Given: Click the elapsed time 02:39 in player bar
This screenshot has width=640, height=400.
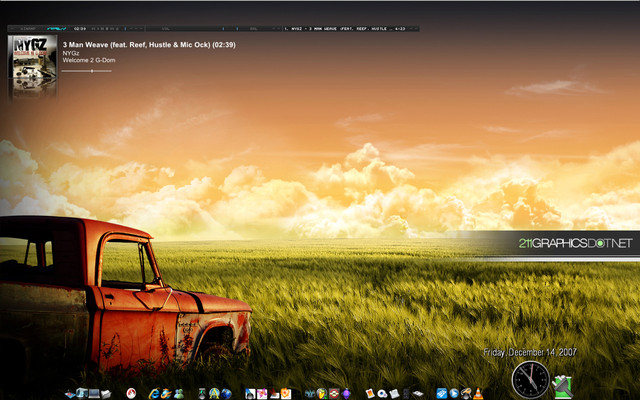Looking at the screenshot, I should click(80, 29).
